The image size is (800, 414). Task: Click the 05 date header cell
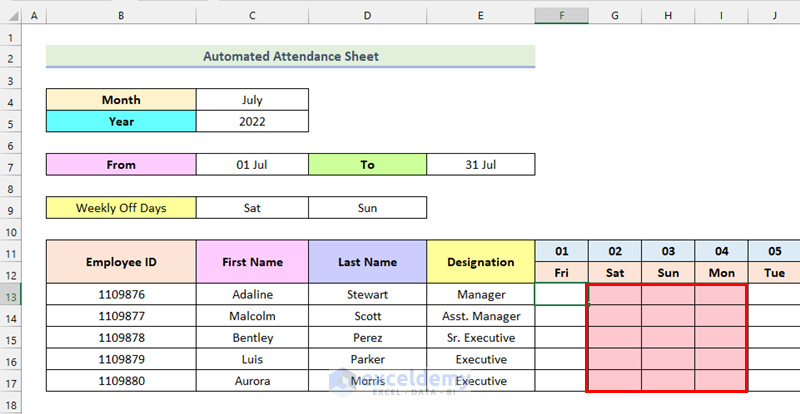click(x=774, y=251)
